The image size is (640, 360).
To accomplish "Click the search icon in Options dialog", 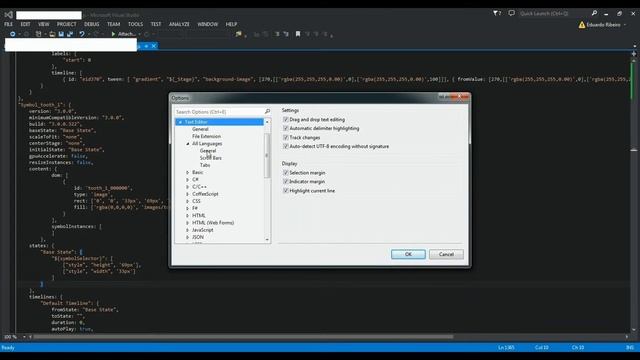I will [x=267, y=111].
